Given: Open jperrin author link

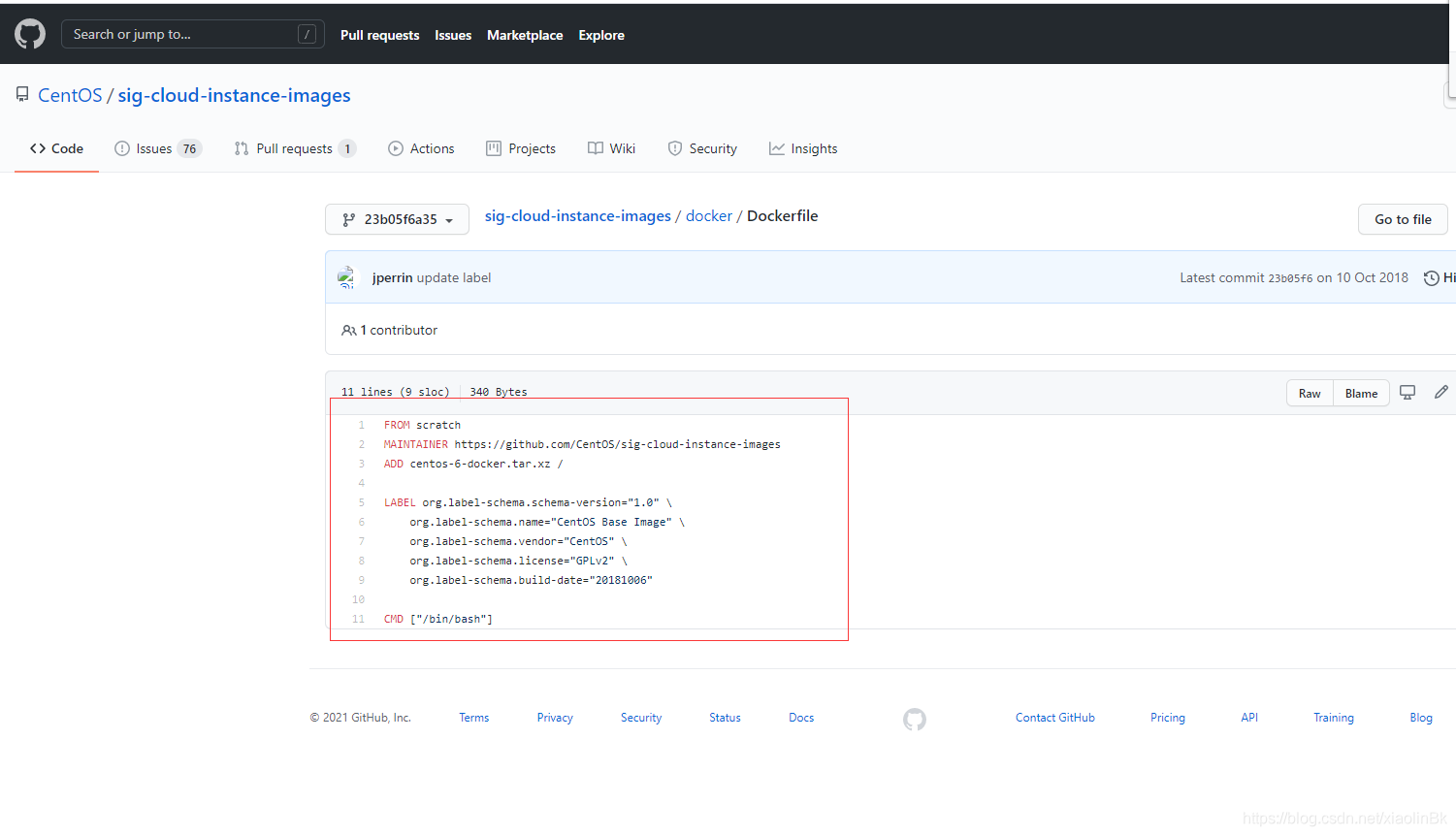Looking at the screenshot, I should pos(392,277).
